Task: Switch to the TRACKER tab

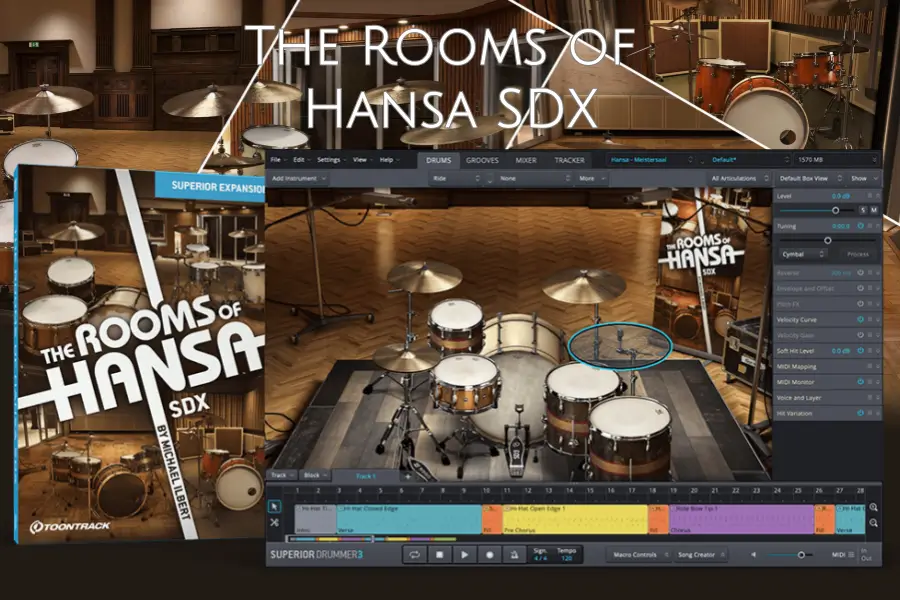Action: (x=569, y=160)
